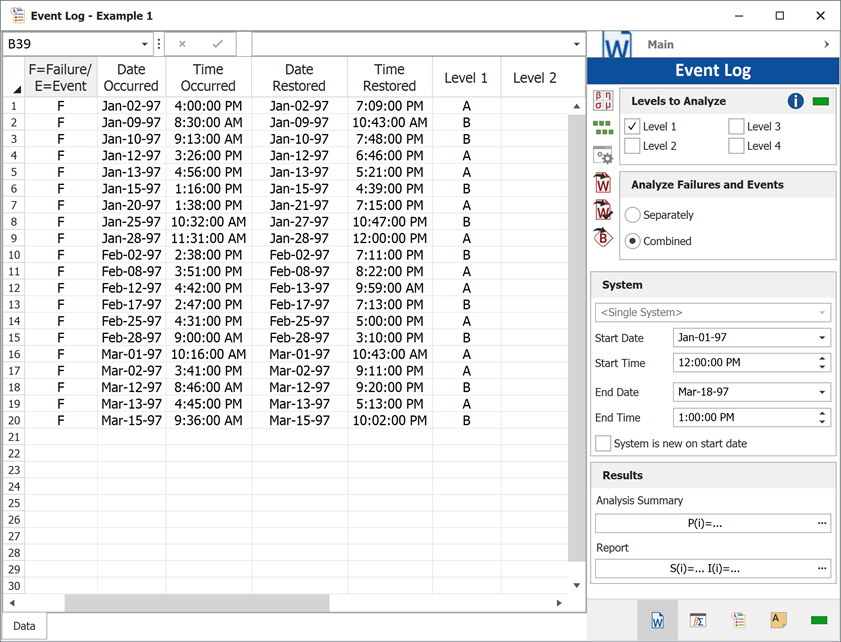Increase End Time with up arrow
The height and width of the screenshot is (642, 841).
coord(822,413)
